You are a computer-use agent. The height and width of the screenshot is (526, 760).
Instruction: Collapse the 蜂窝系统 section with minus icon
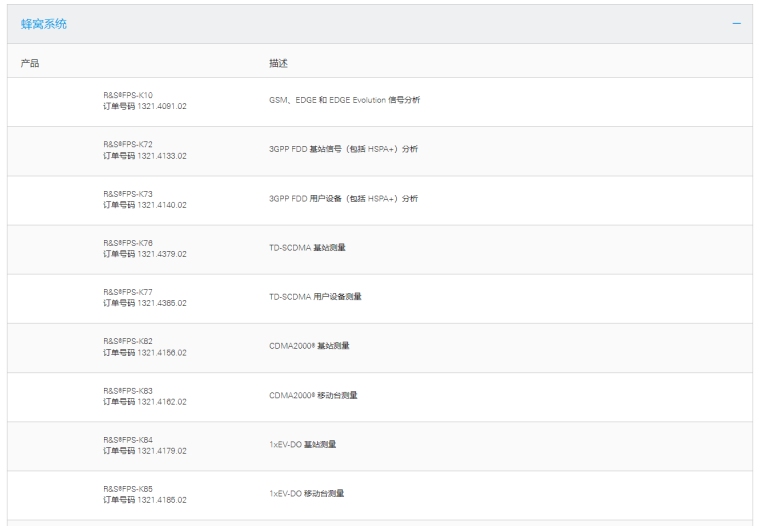[737, 23]
